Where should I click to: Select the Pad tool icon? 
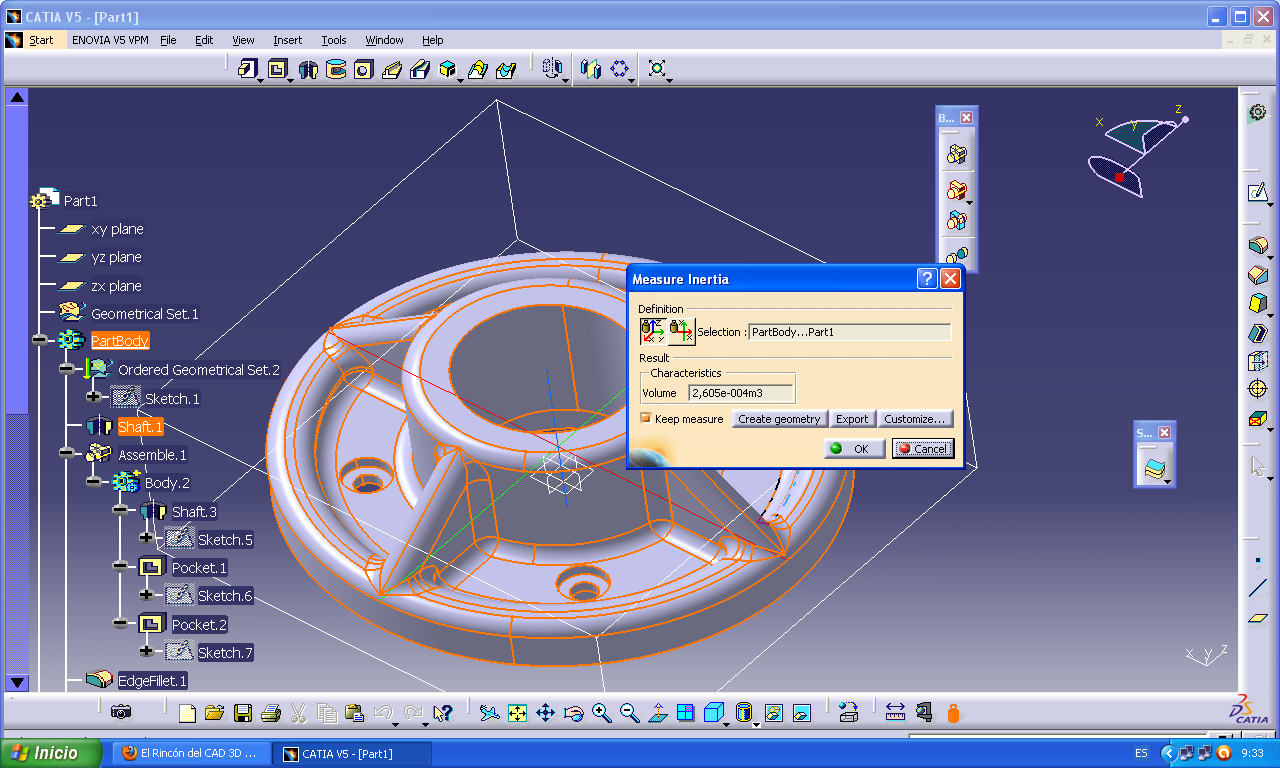pos(247,69)
